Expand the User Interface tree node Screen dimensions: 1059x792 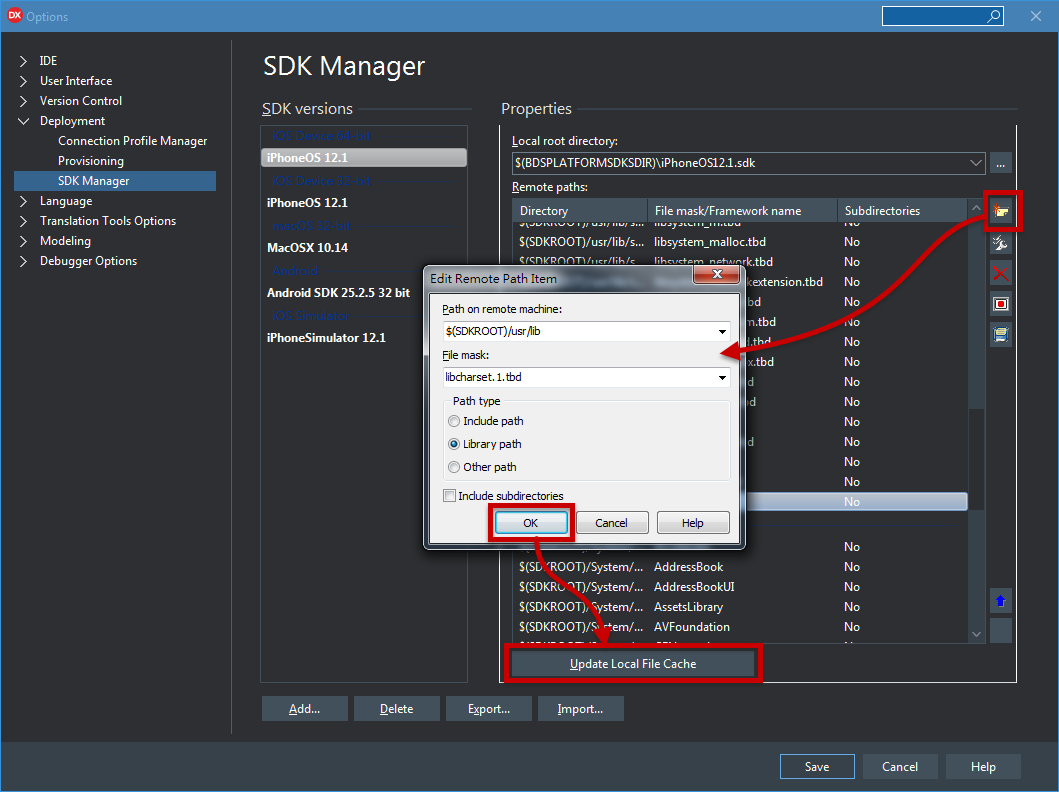tap(24, 81)
